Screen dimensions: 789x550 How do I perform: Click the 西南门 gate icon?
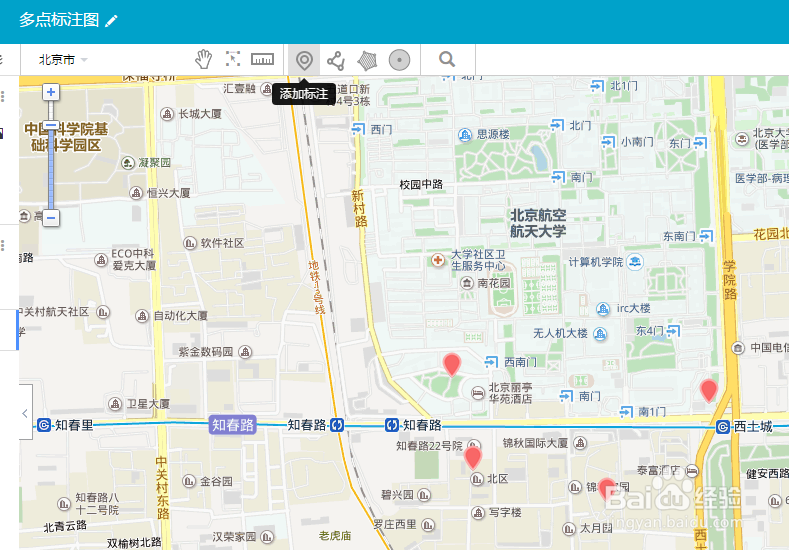pyautogui.click(x=491, y=362)
